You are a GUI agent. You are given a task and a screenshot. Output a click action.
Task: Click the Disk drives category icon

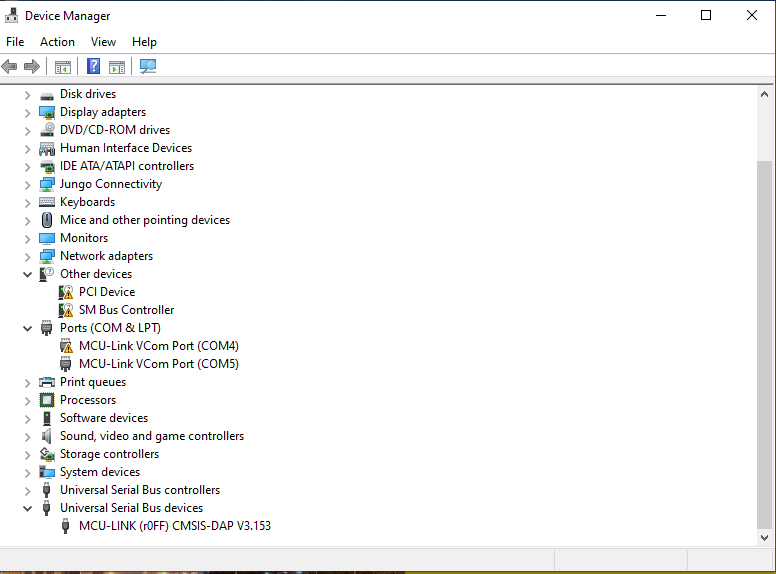[47, 95]
